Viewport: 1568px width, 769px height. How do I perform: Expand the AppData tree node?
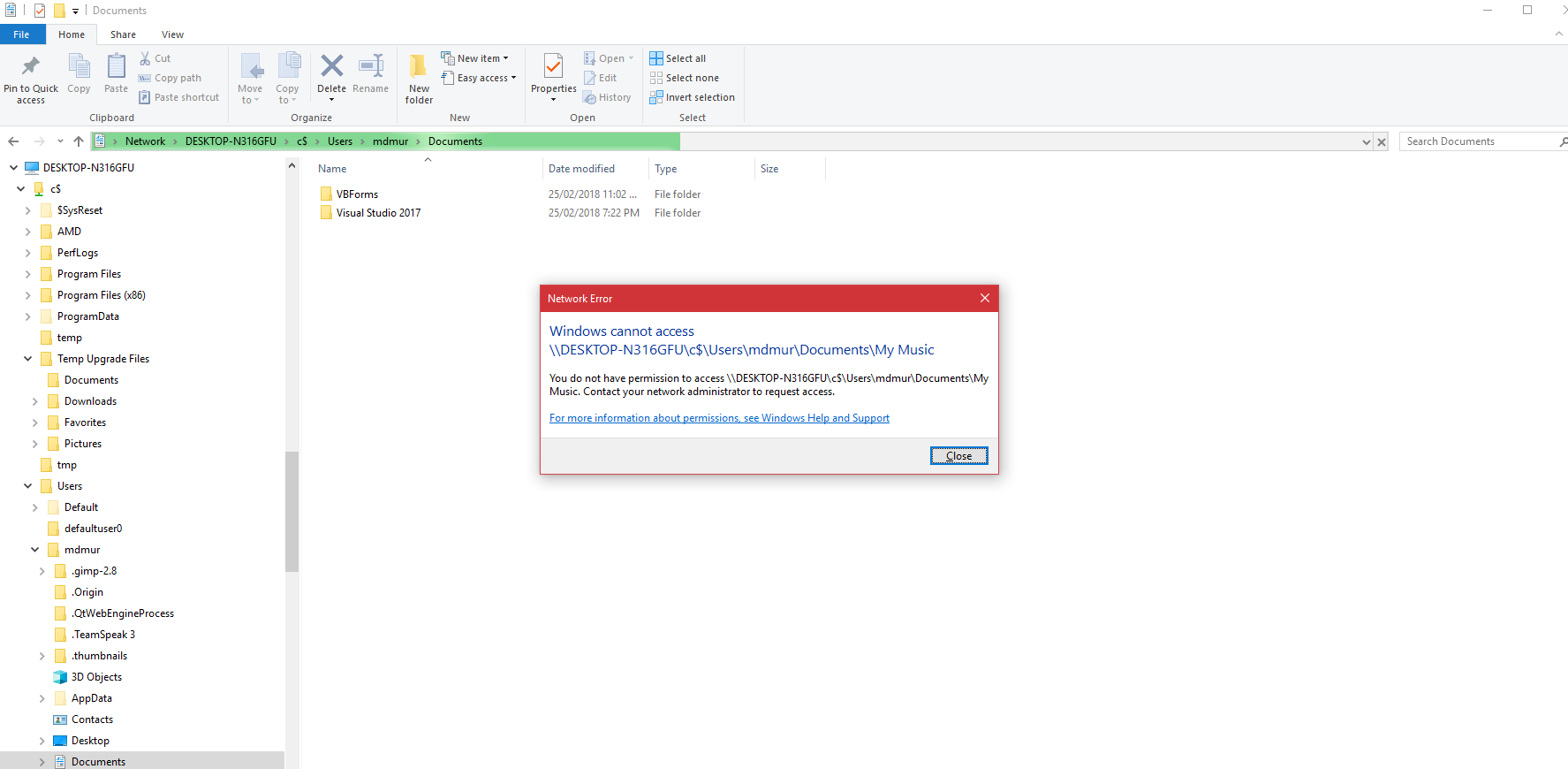pyautogui.click(x=42, y=698)
